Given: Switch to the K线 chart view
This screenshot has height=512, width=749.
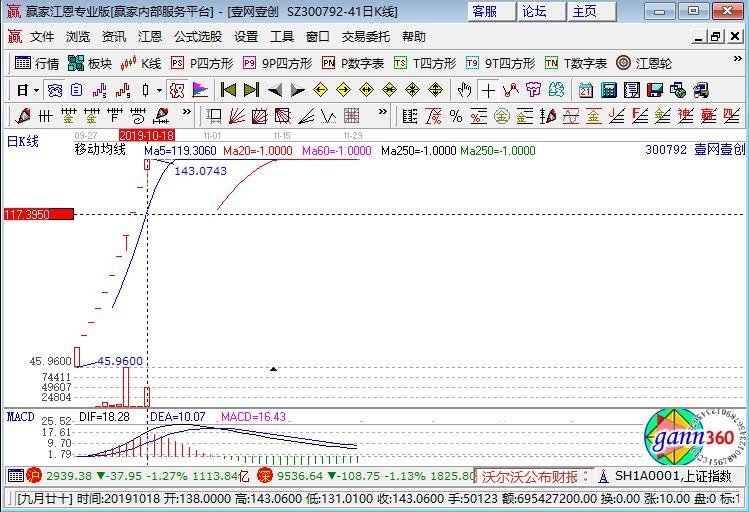Looking at the screenshot, I should [140, 63].
